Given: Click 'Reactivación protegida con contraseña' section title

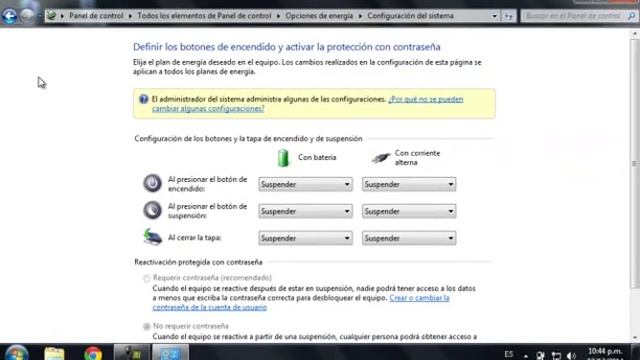Looking at the screenshot, I should pyautogui.click(x=198, y=262).
